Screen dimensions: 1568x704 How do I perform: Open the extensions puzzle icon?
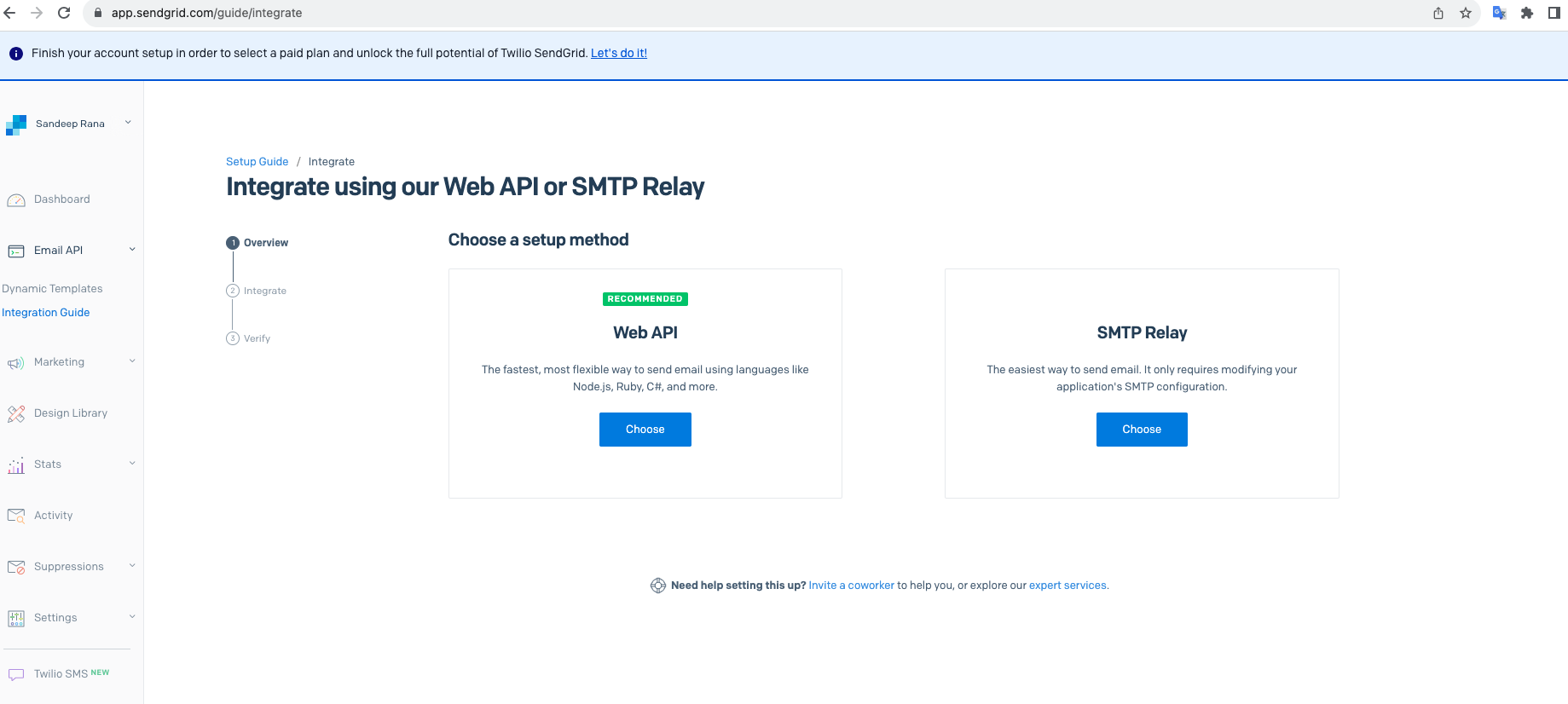[1527, 13]
